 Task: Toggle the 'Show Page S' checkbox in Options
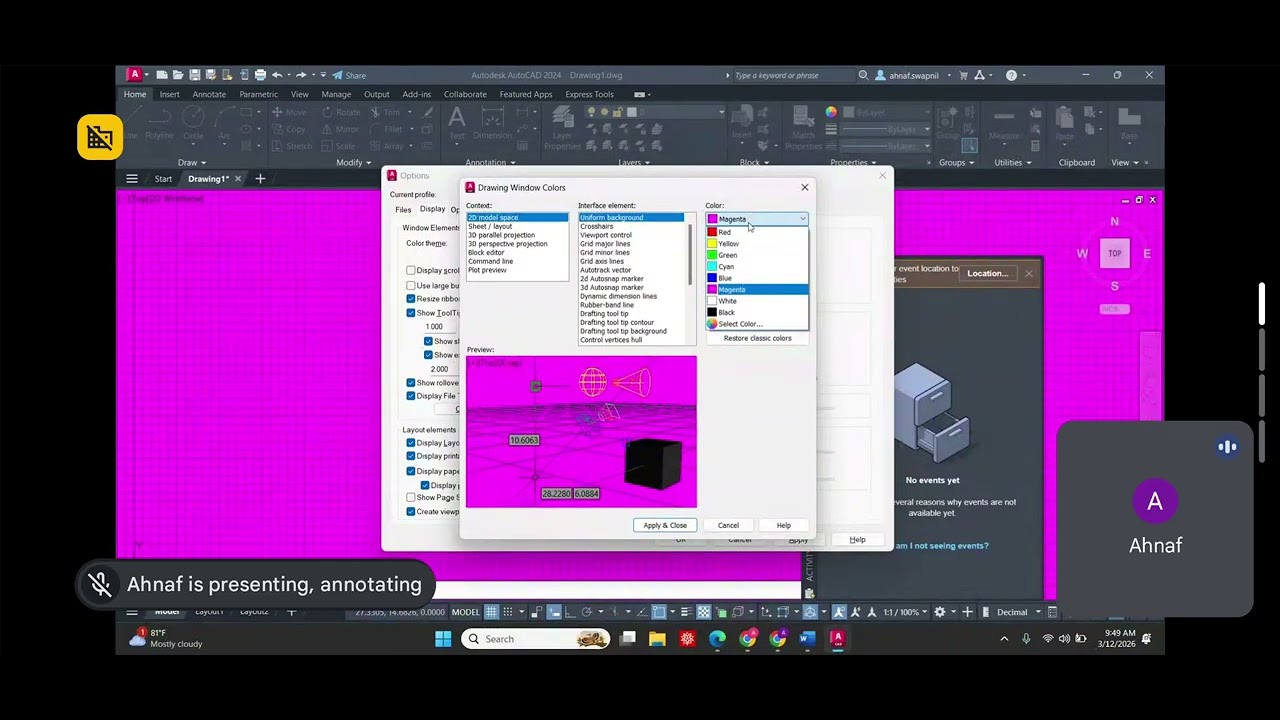(411, 497)
